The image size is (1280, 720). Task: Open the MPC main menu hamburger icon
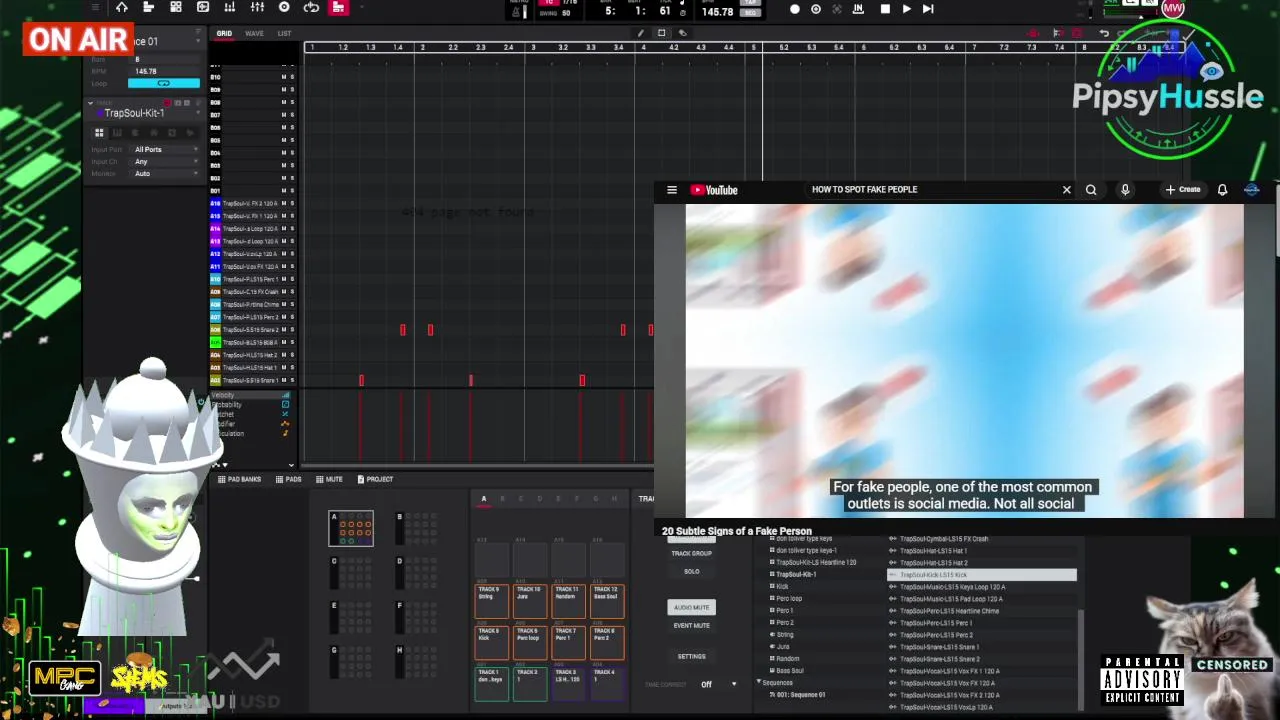[95, 8]
